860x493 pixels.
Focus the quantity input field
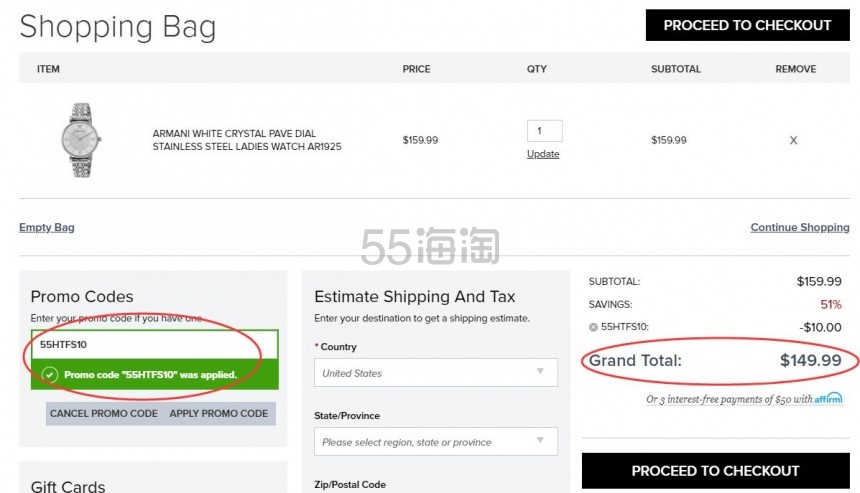pos(544,131)
